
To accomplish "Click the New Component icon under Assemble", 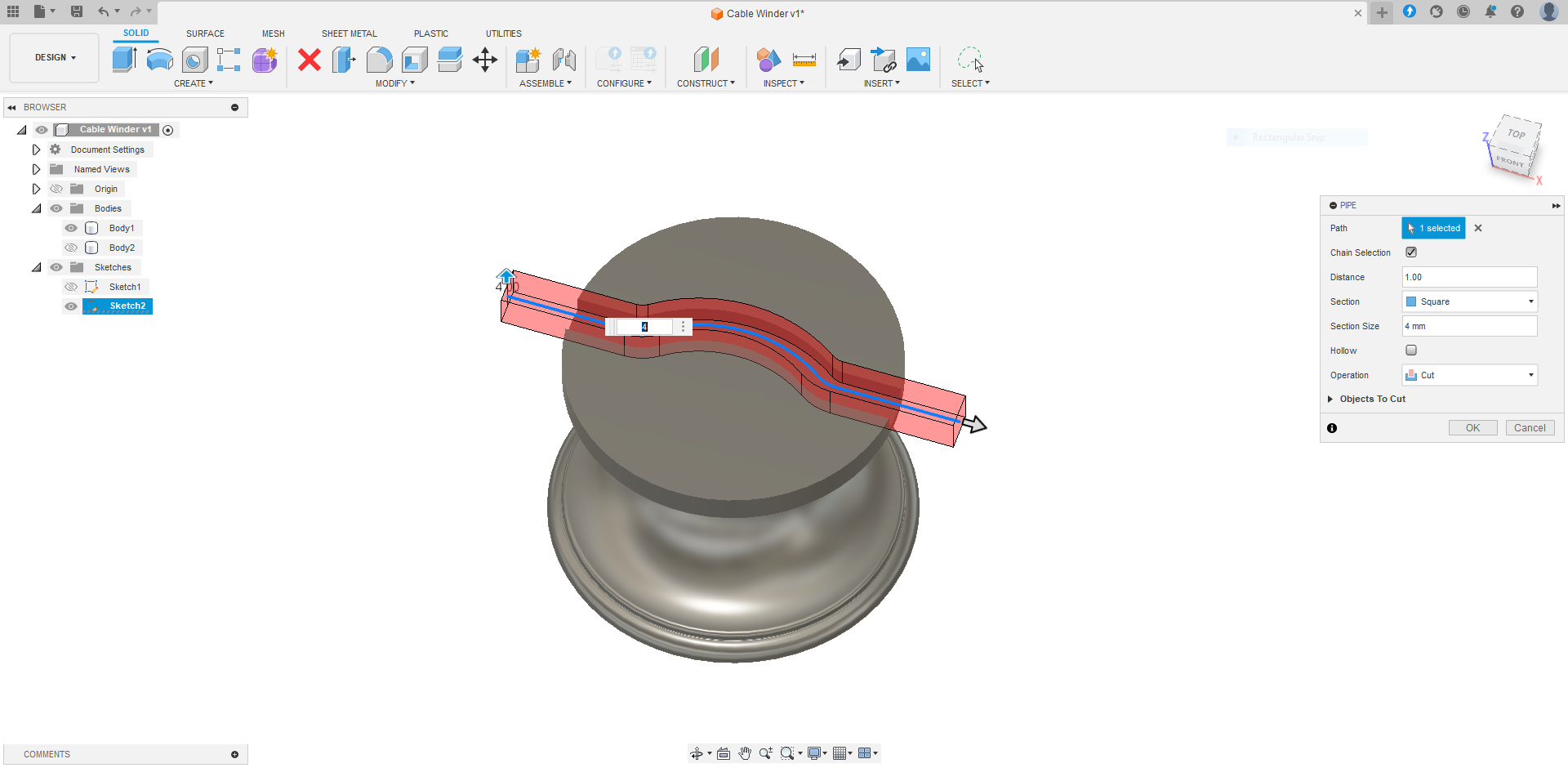I will (528, 60).
